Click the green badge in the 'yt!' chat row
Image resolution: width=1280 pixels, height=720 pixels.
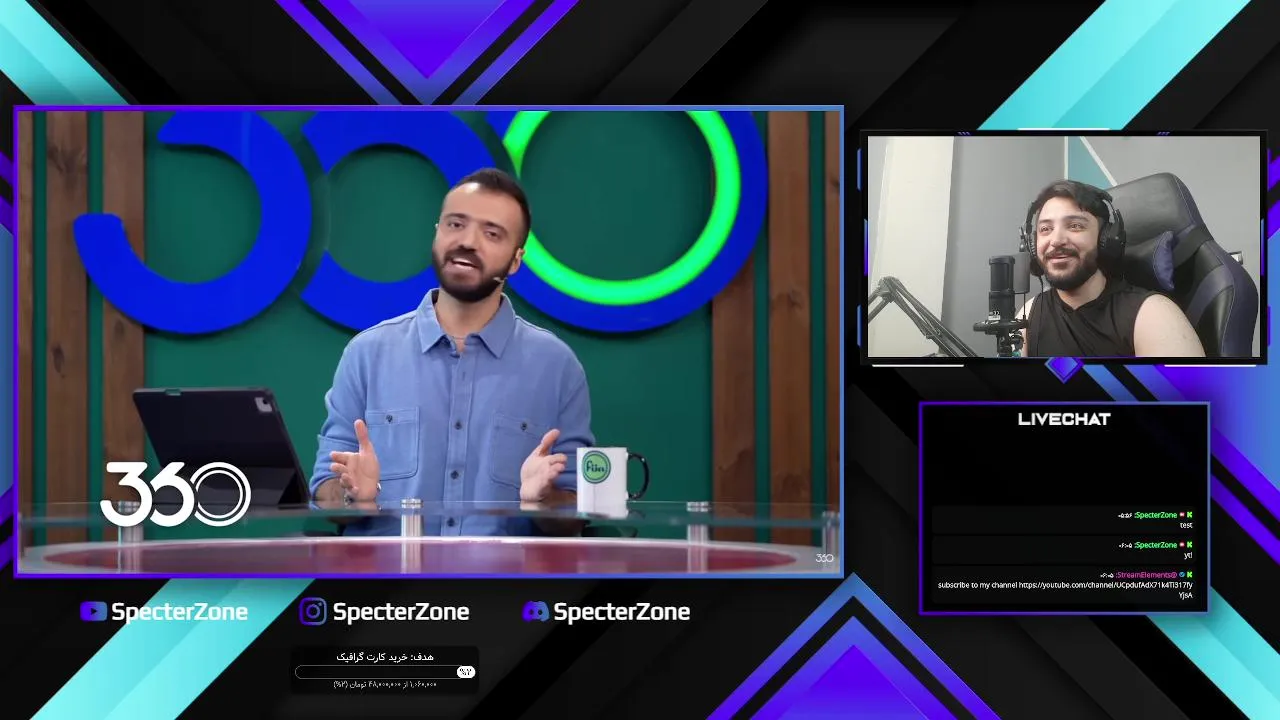(x=1189, y=545)
